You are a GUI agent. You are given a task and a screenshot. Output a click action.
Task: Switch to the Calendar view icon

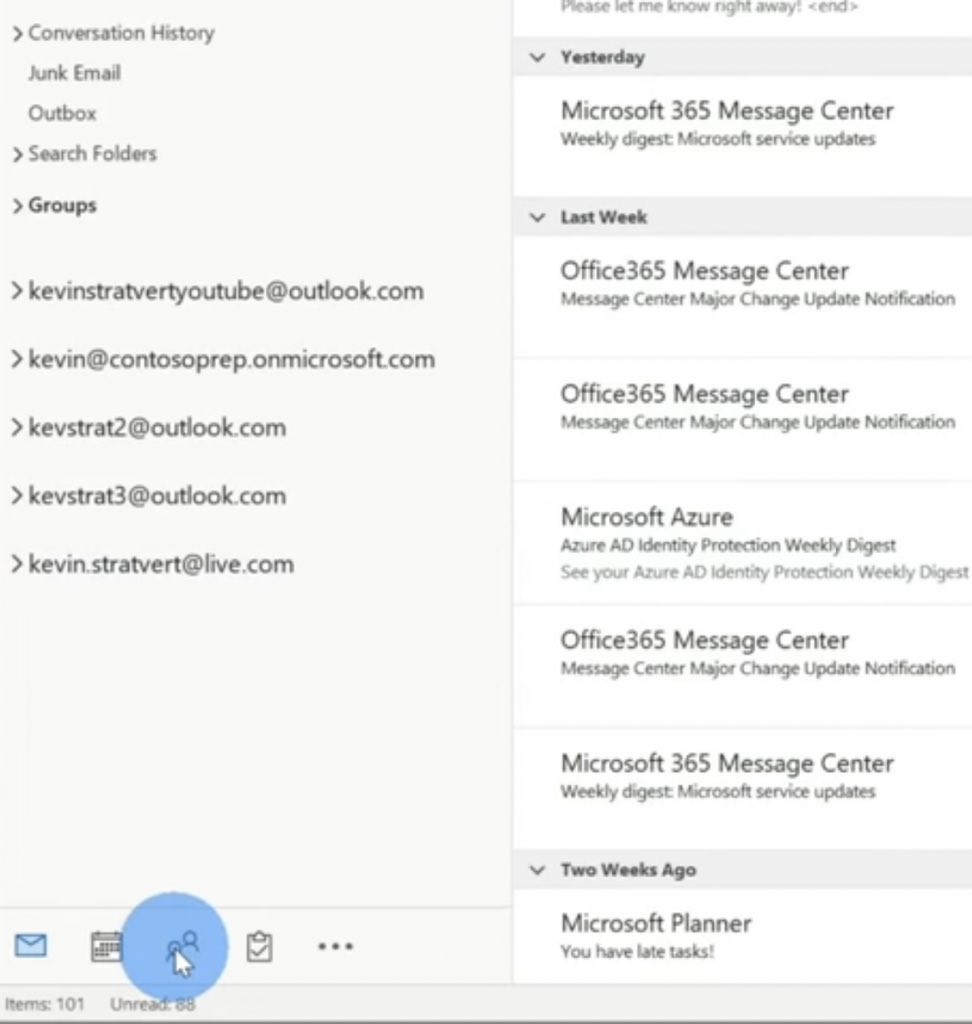(106, 946)
